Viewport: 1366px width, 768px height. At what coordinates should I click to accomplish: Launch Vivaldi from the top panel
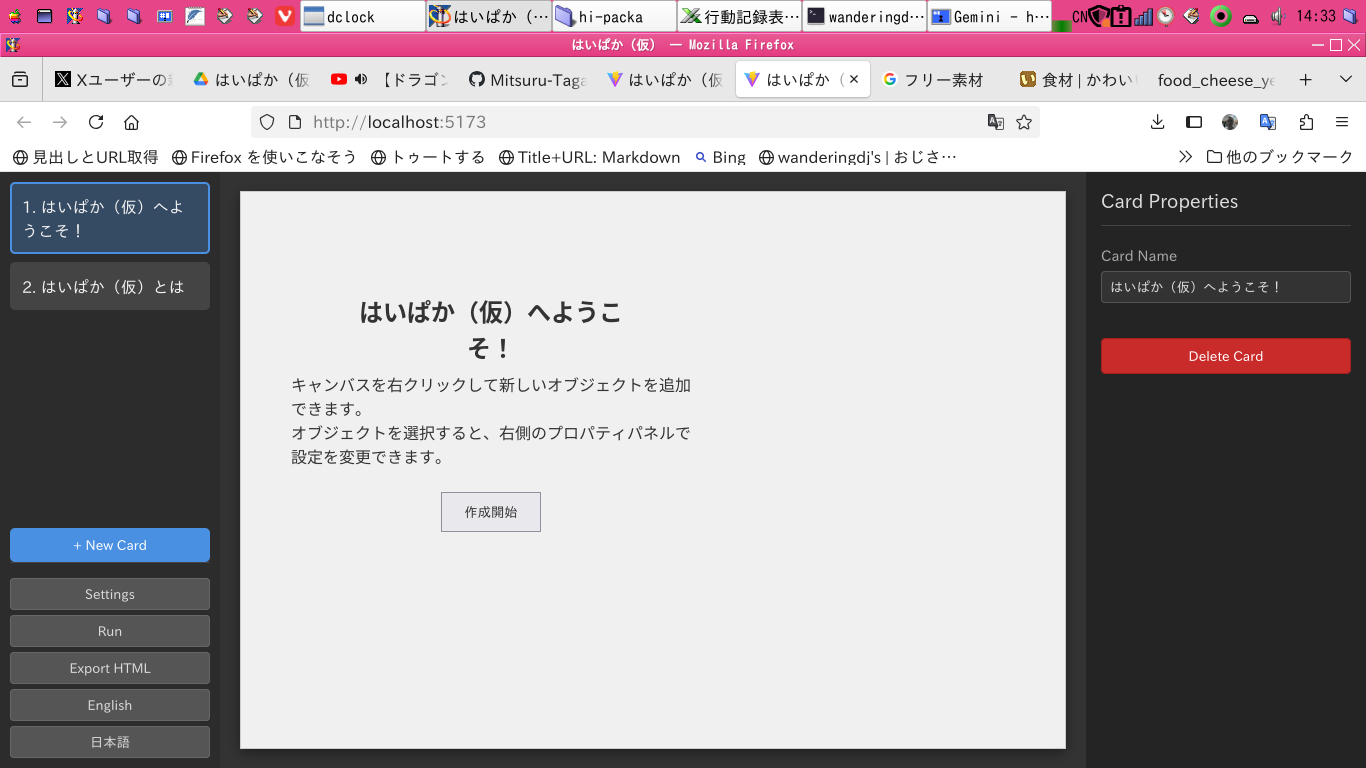285,16
